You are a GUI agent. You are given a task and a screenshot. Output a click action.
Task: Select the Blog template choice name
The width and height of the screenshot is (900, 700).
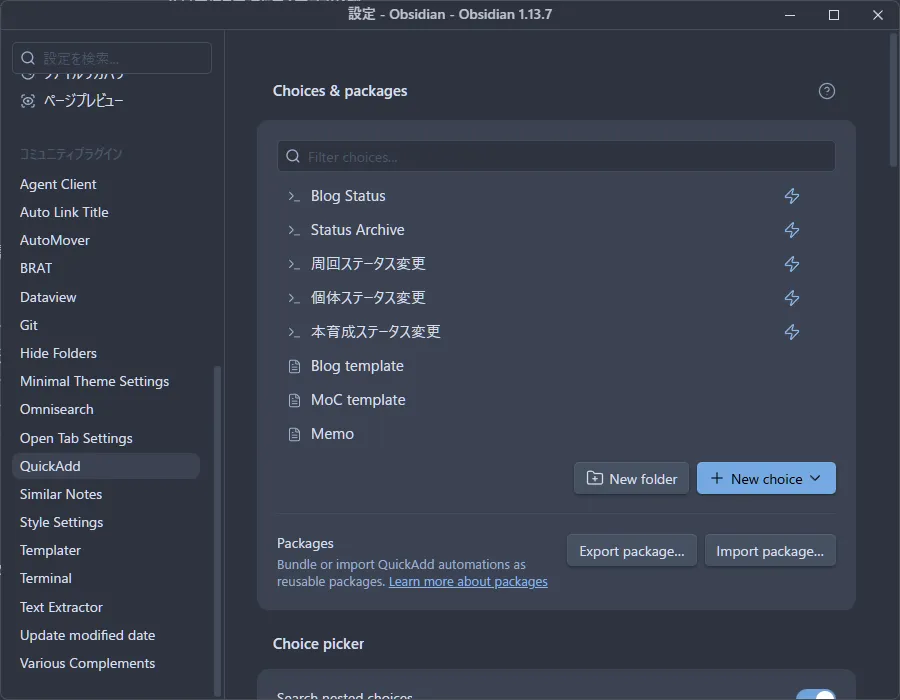(357, 366)
